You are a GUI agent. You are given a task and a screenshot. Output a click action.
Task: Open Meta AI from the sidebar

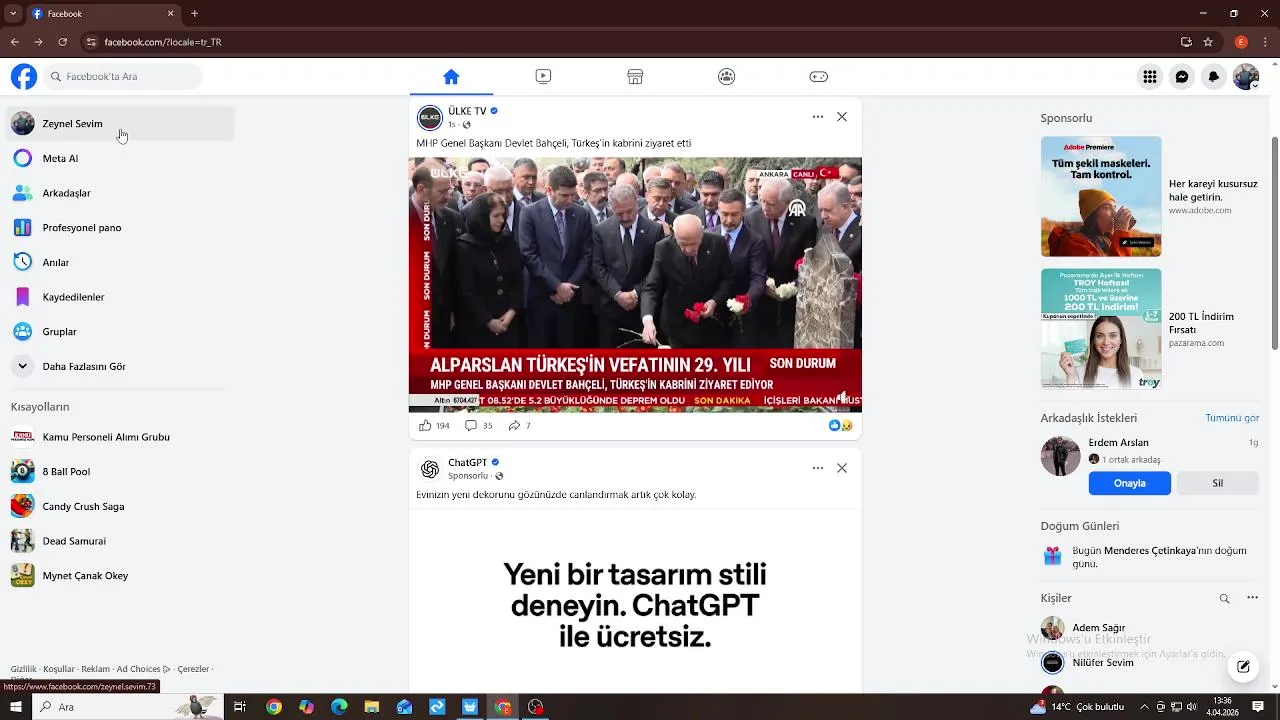point(120,158)
